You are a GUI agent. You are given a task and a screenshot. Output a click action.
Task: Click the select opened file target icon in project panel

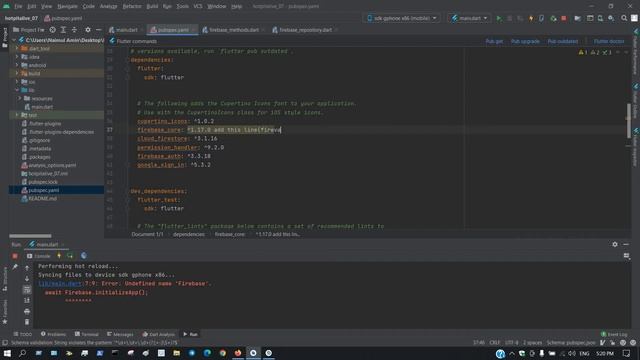coord(53,30)
